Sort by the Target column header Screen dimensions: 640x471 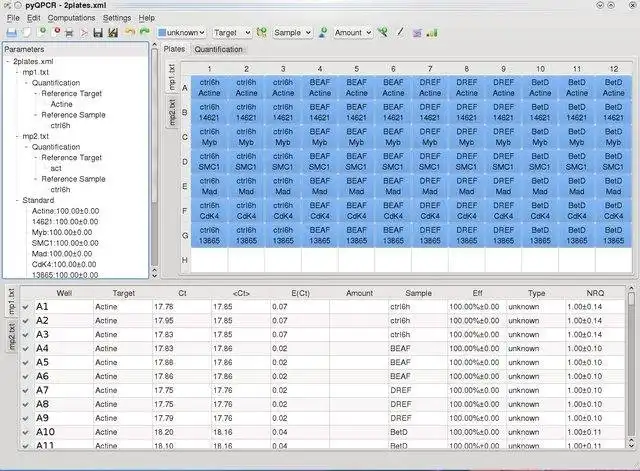[123, 293]
